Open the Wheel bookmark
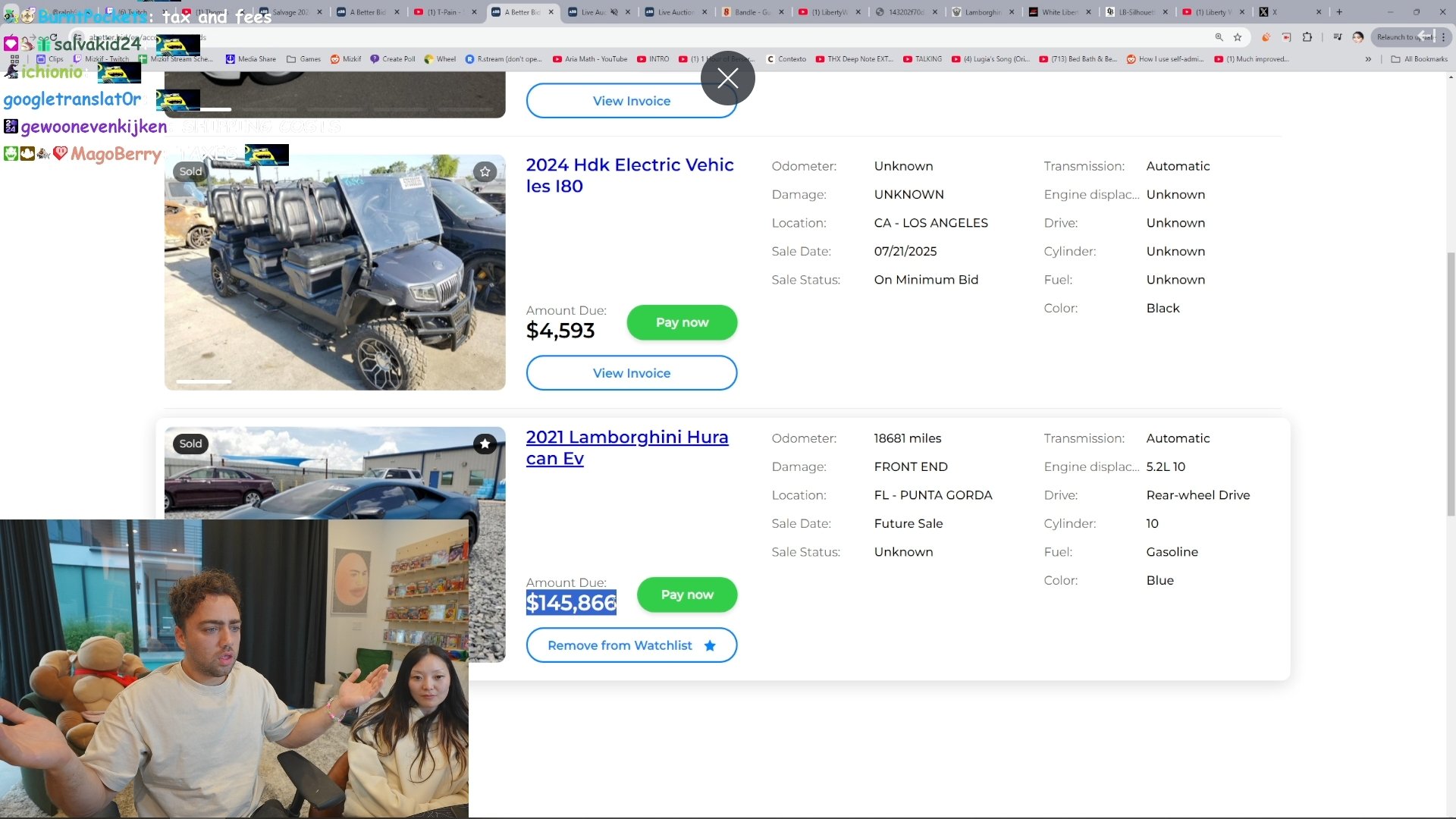1456x819 pixels. (x=441, y=59)
